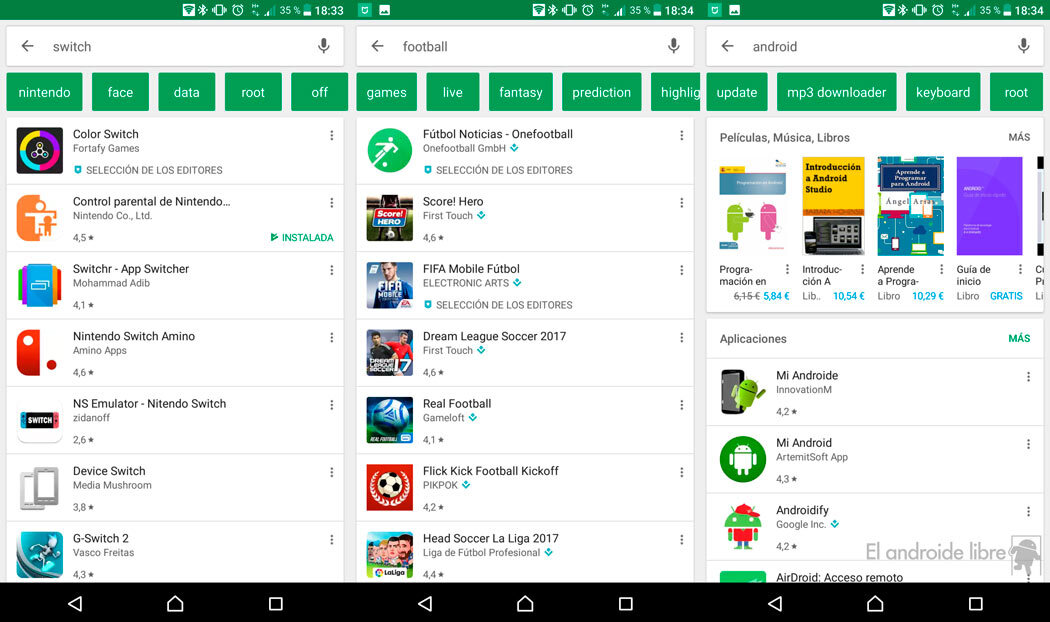Tap the Introducción a Android Studio thumbnail
1050x622 pixels.
pyautogui.click(x=832, y=205)
